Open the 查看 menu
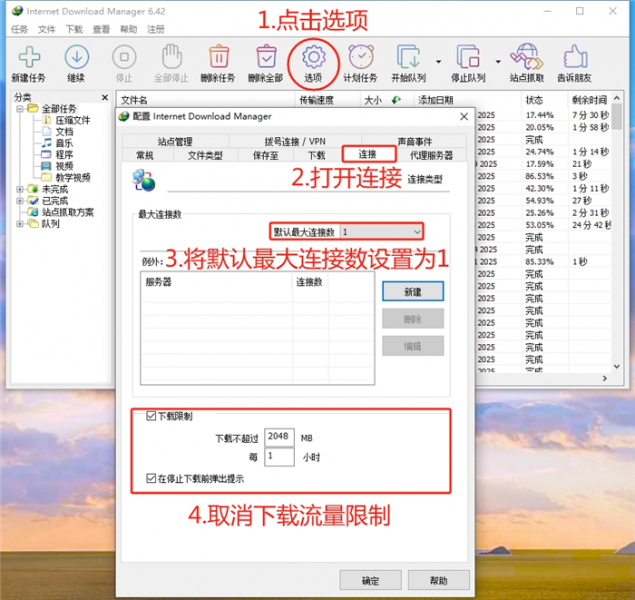The image size is (635, 600). click(101, 29)
